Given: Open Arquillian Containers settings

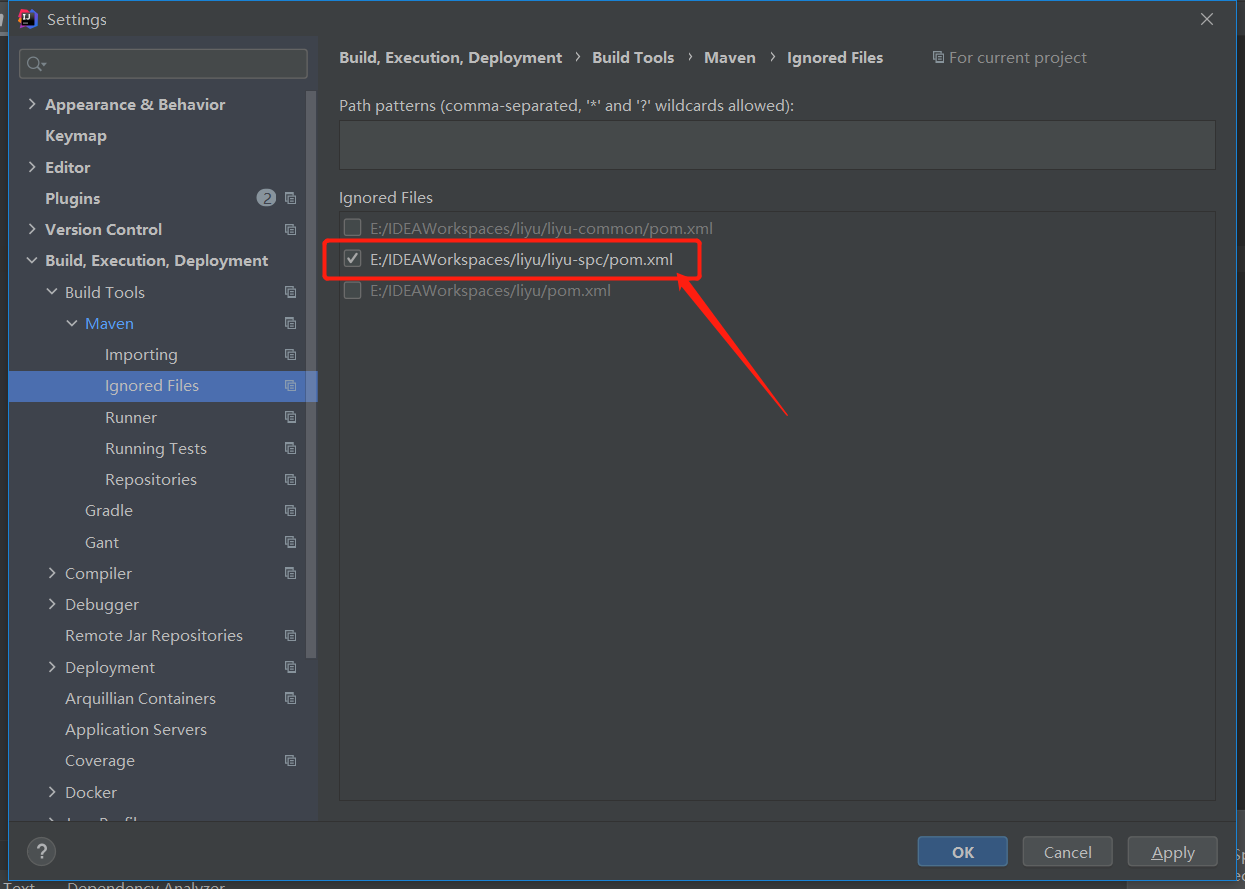Looking at the screenshot, I should (x=141, y=698).
